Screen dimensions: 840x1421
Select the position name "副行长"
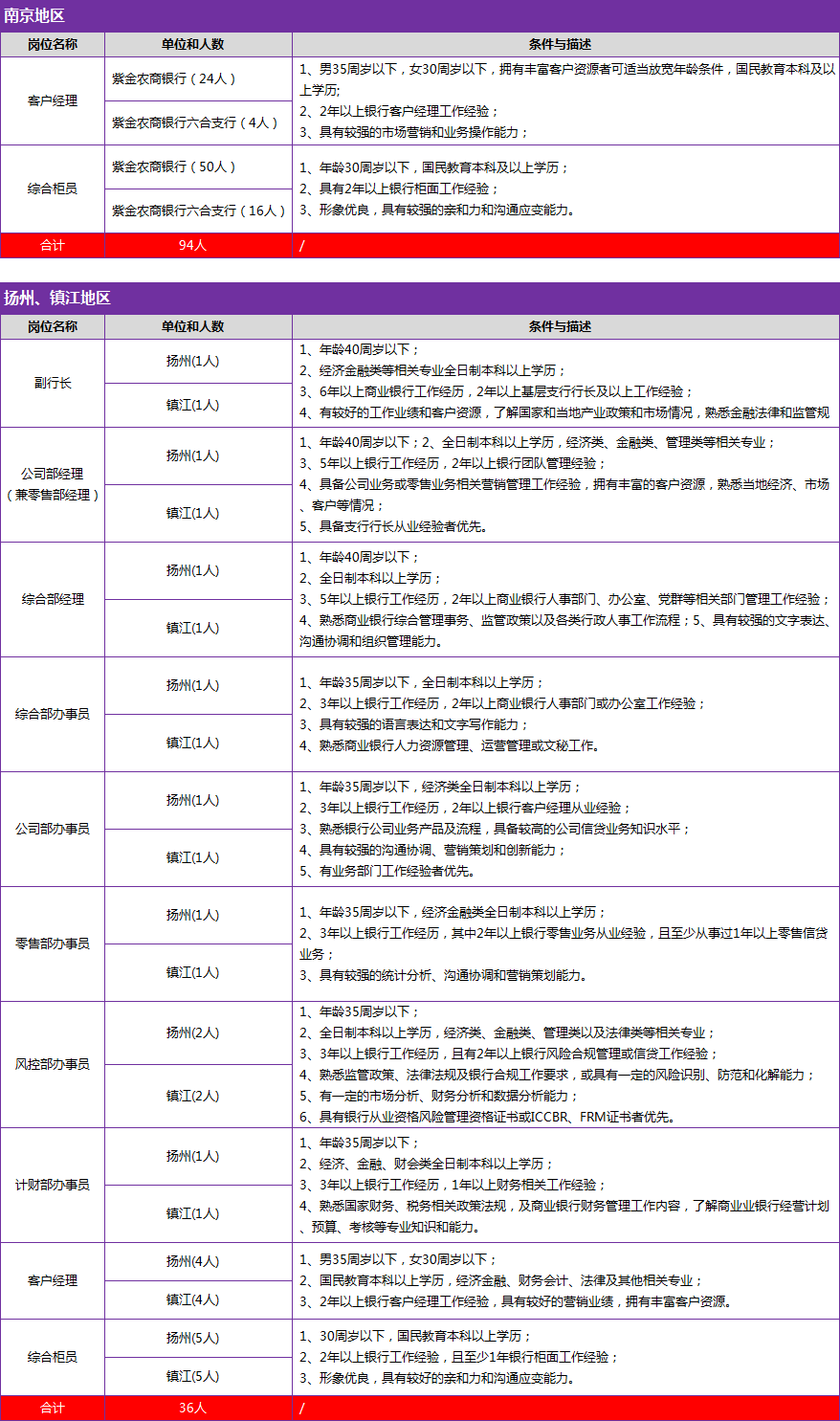[x=53, y=383]
